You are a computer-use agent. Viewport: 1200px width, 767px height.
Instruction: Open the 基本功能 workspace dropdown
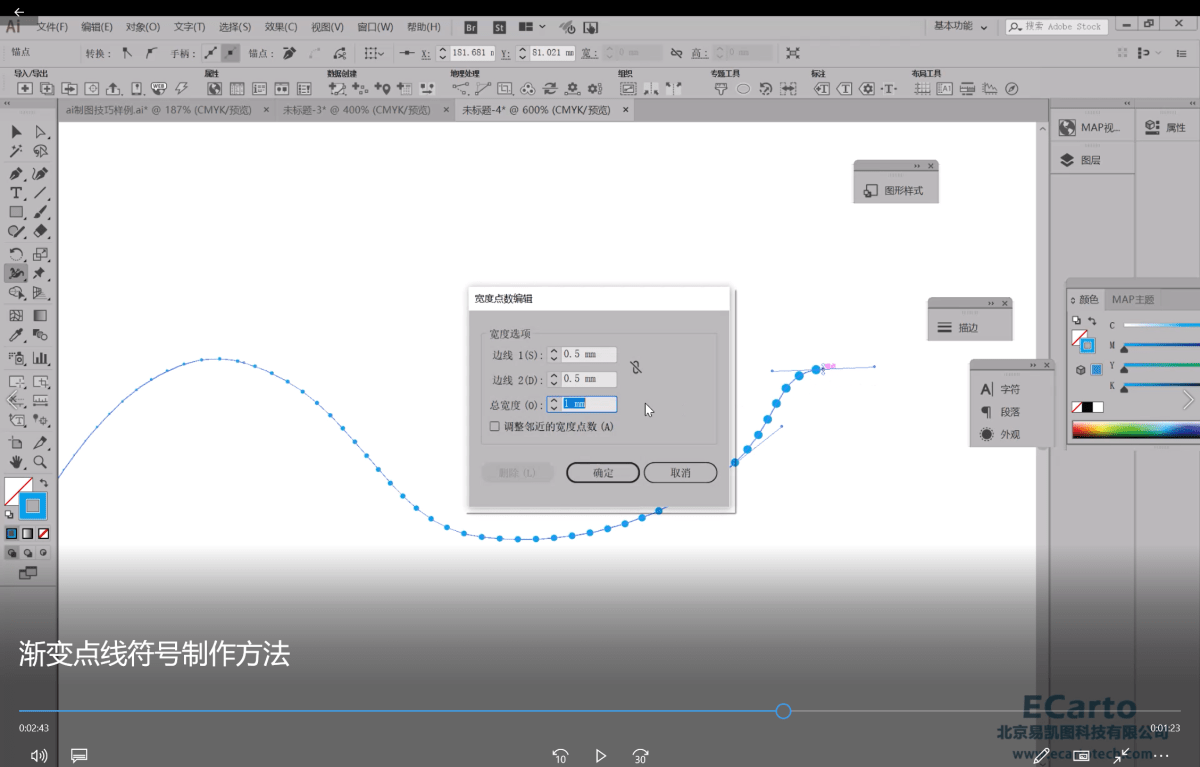pos(960,27)
